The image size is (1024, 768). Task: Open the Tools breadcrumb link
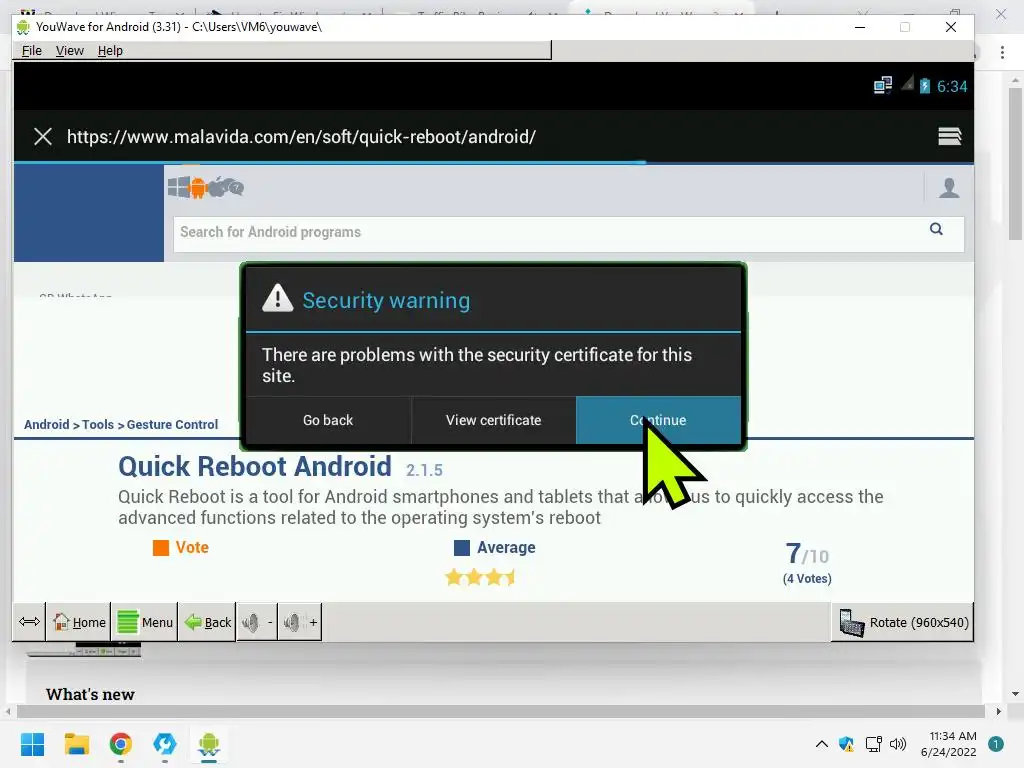pyautogui.click(x=98, y=424)
